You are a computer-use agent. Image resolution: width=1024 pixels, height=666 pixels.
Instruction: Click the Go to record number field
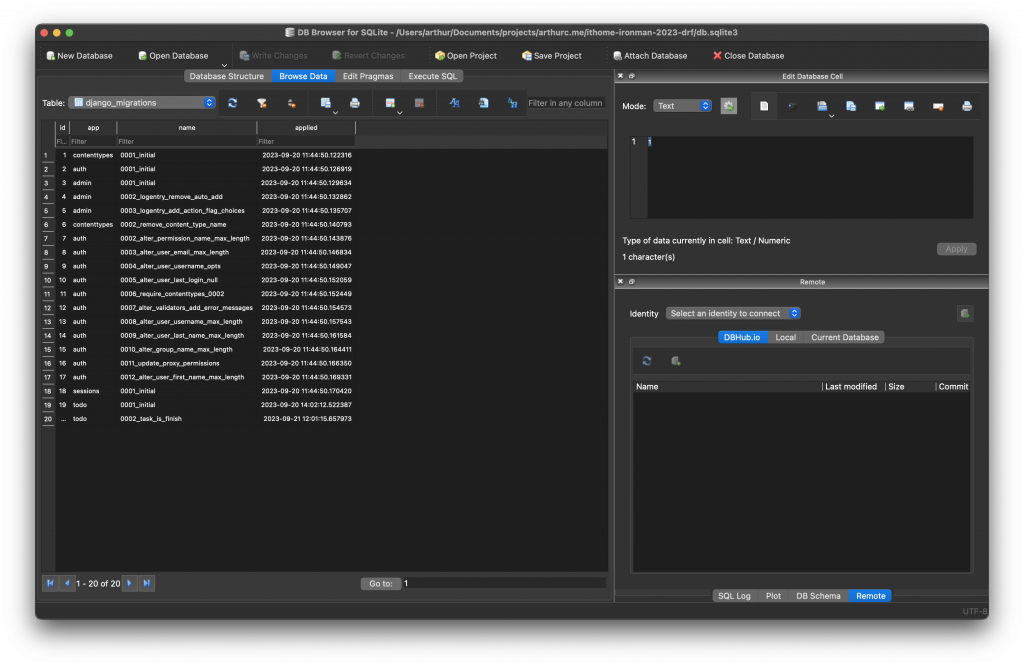pyautogui.click(x=504, y=584)
